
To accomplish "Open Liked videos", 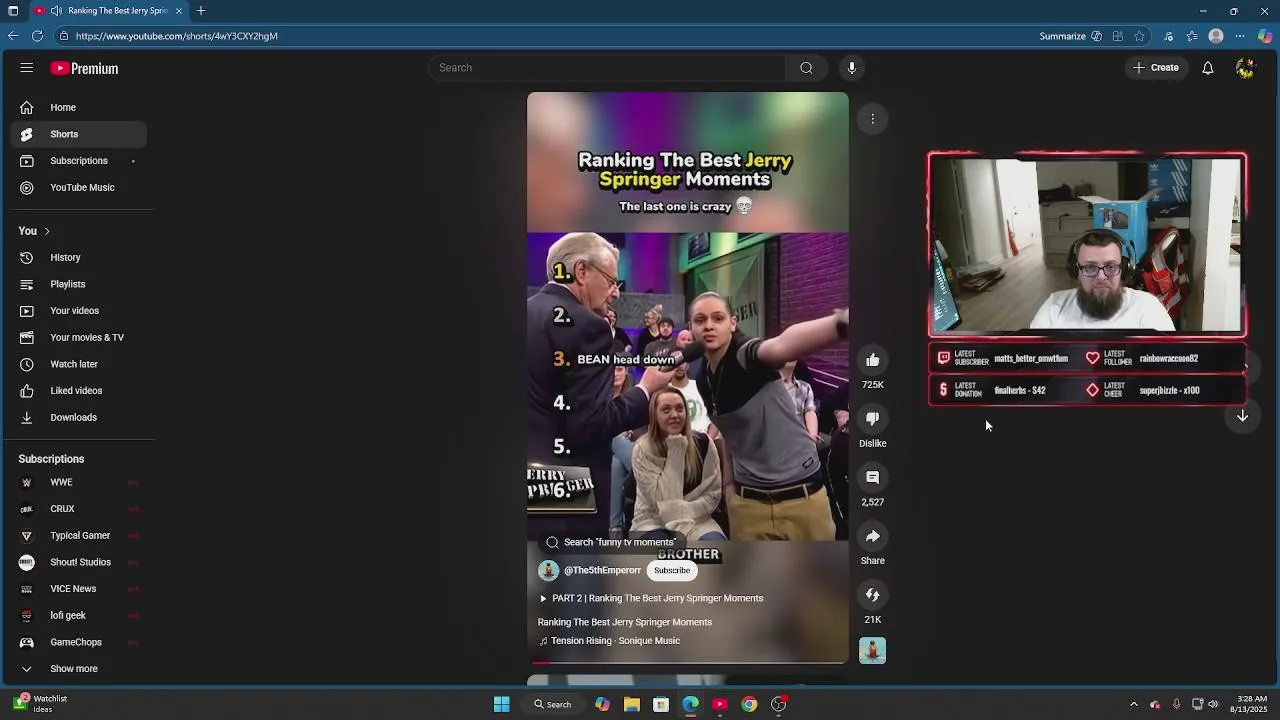I will coord(78,391).
